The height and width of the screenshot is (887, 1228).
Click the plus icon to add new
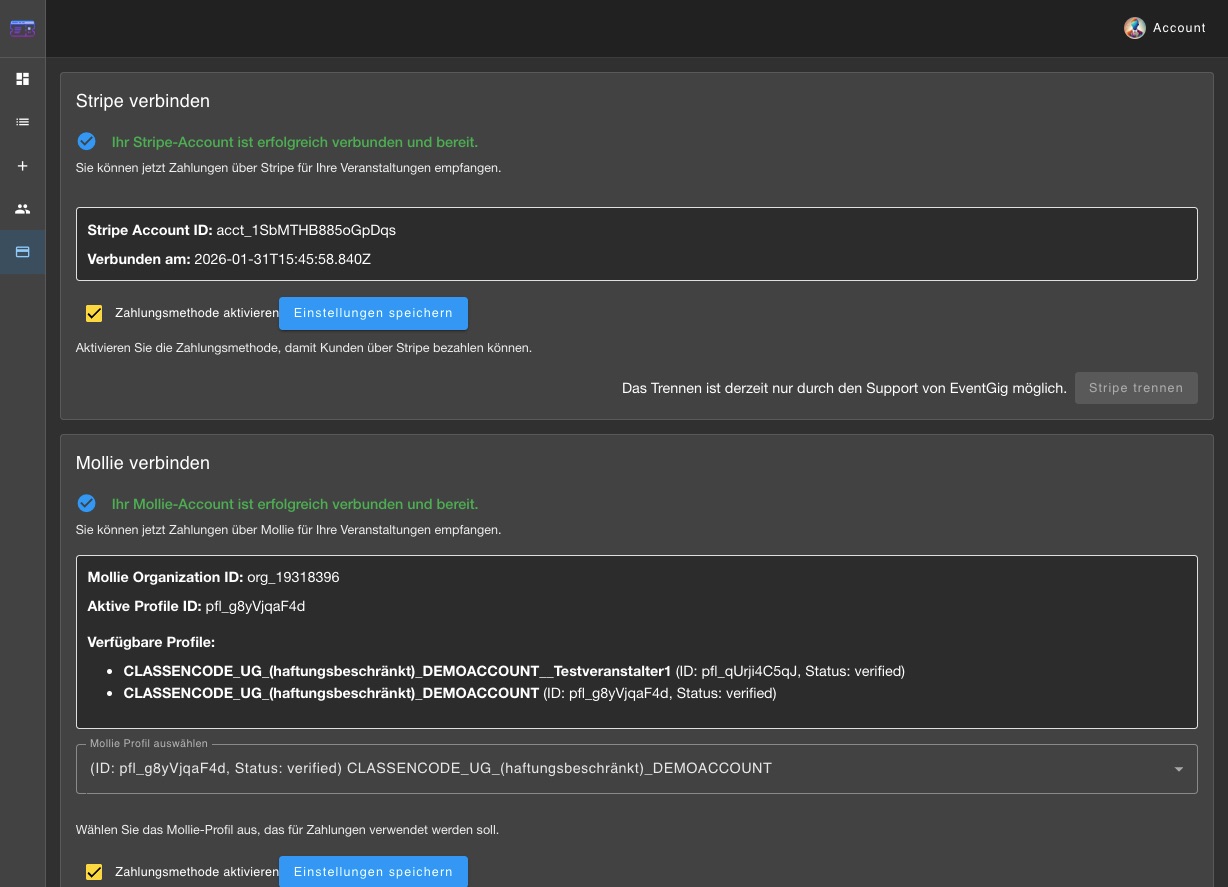(x=22, y=166)
